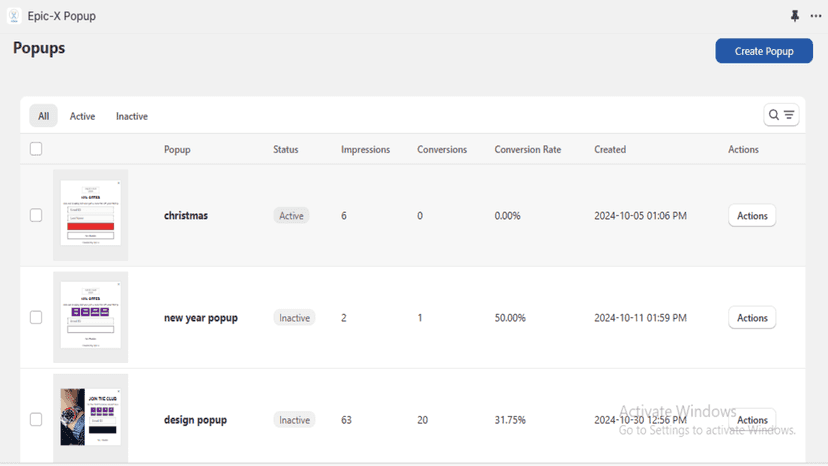Check the design popup row checkbox
The image size is (828, 466).
click(36, 420)
